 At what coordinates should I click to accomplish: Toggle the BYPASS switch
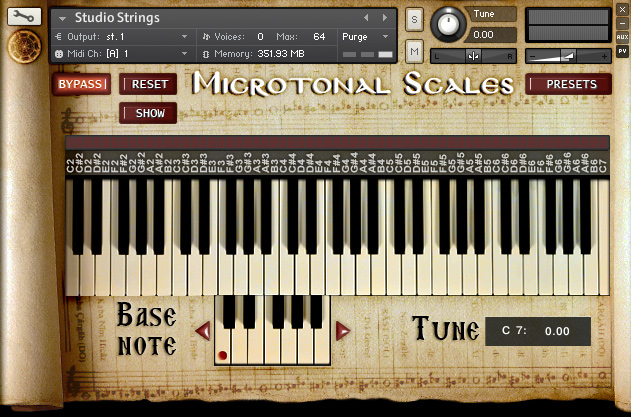pos(81,84)
